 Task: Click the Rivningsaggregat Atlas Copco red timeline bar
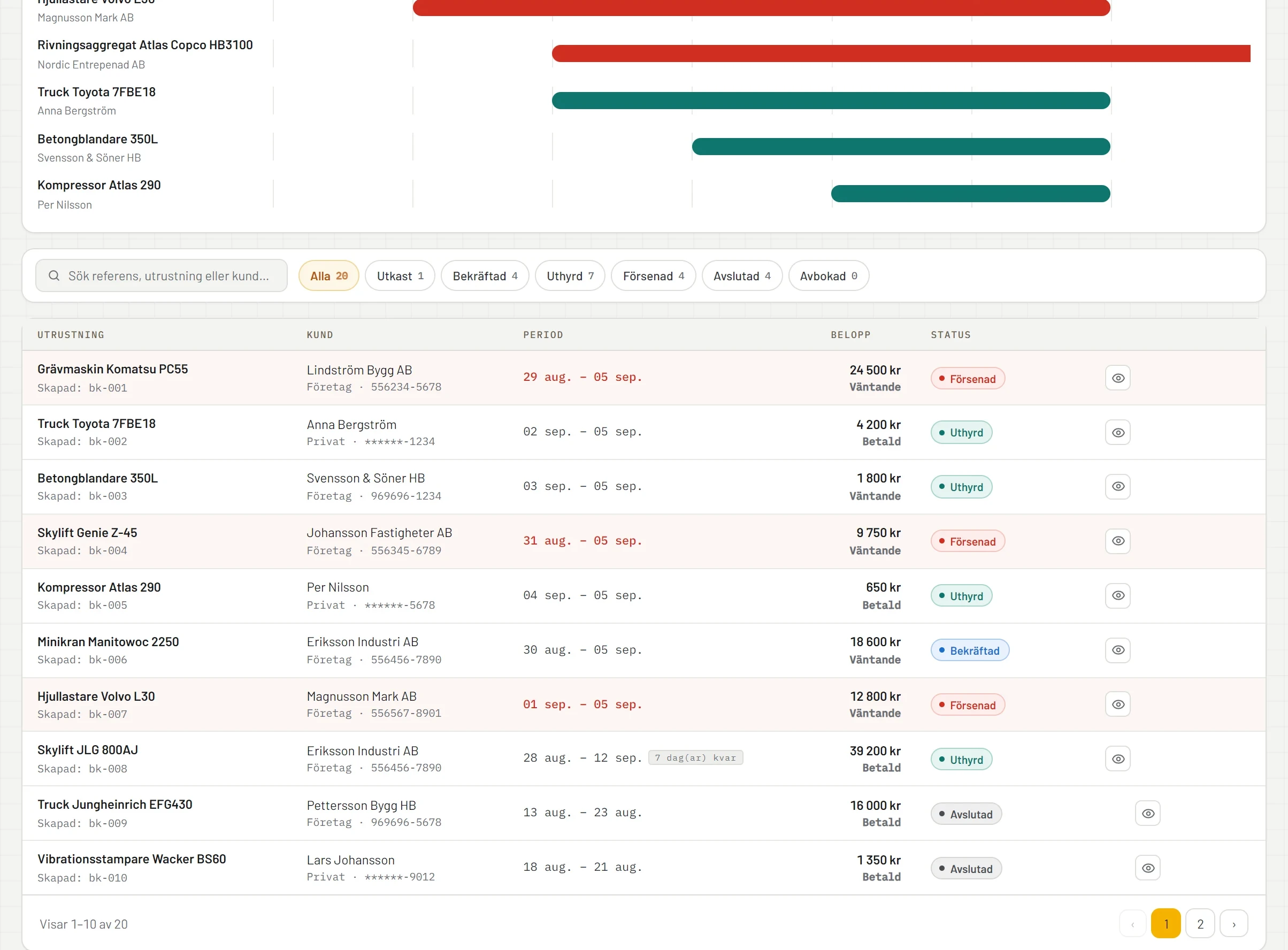click(x=901, y=53)
